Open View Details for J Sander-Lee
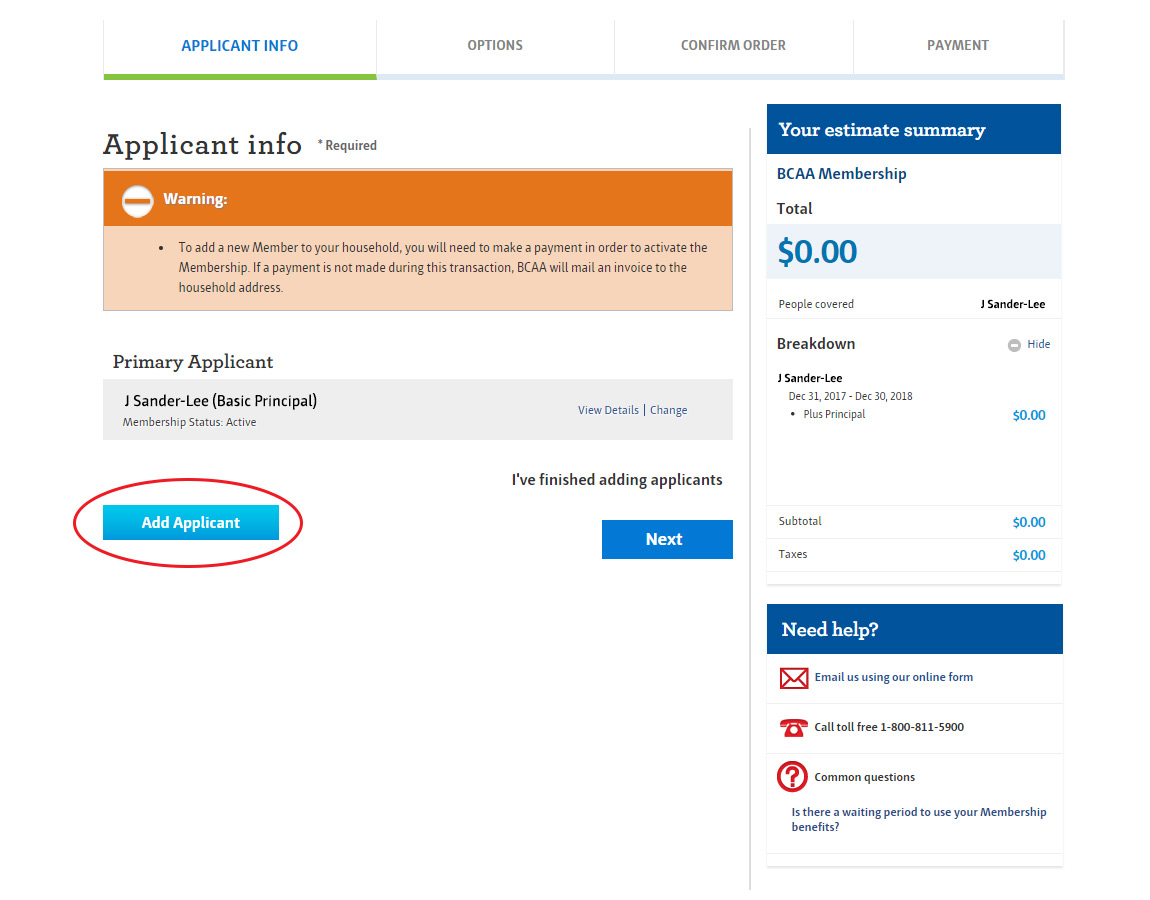 (x=608, y=410)
